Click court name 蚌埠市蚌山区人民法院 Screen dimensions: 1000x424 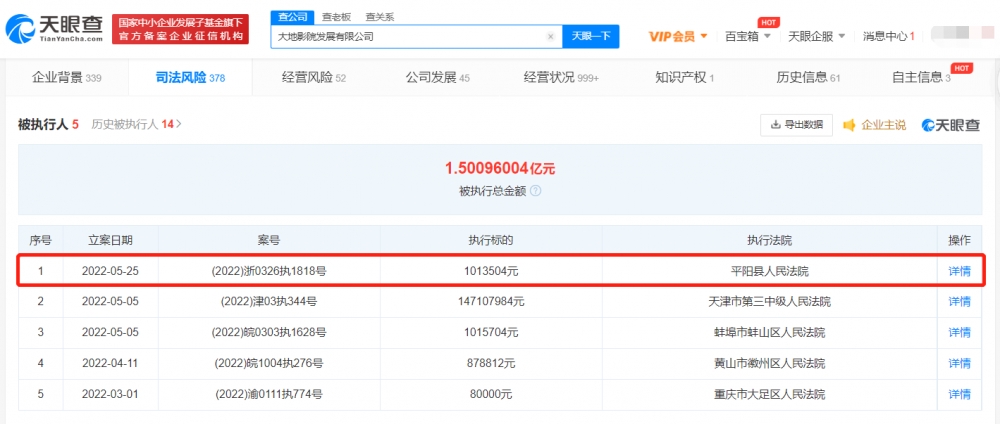pos(769,332)
